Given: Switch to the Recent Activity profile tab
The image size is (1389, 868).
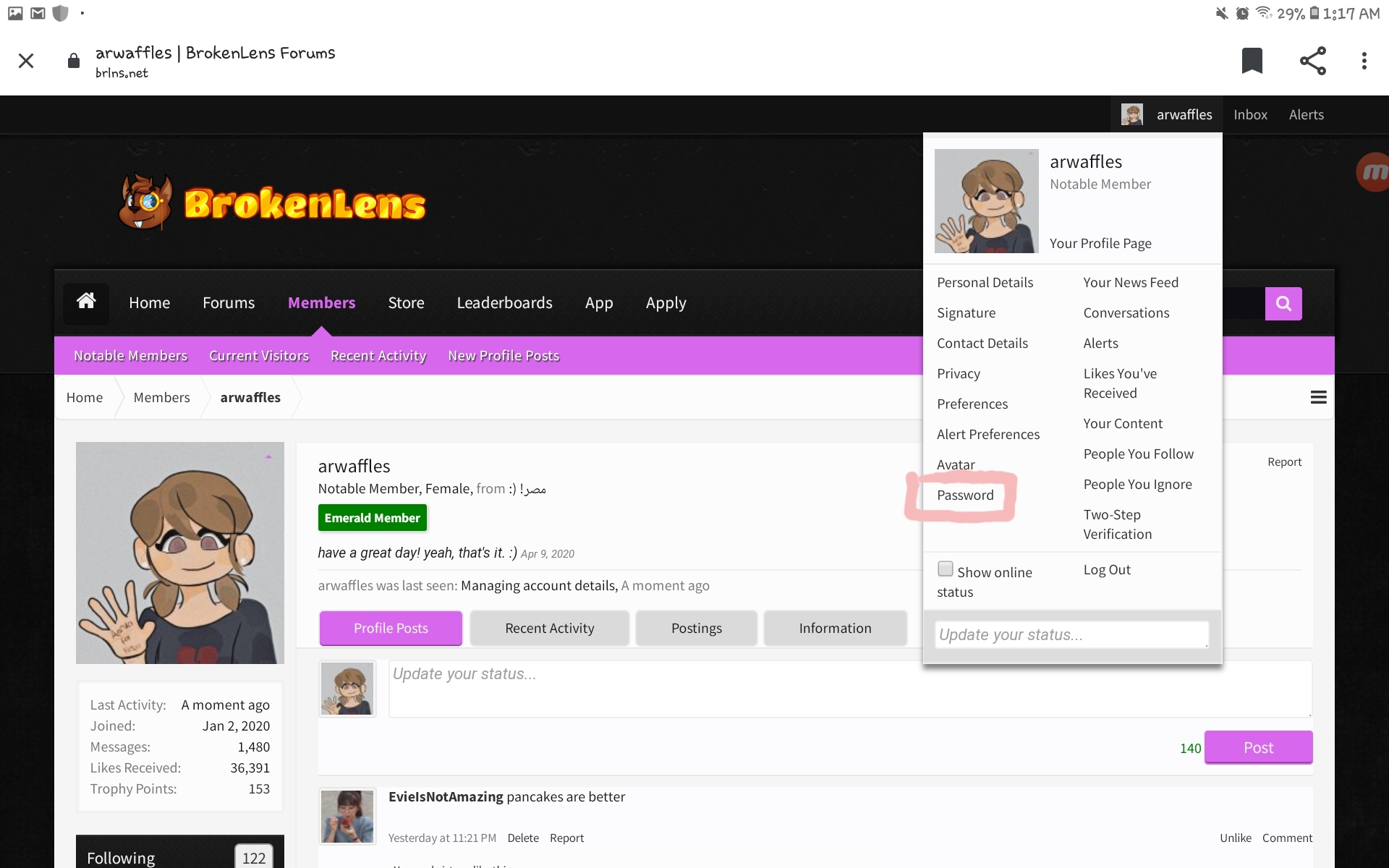Looking at the screenshot, I should tap(550, 628).
